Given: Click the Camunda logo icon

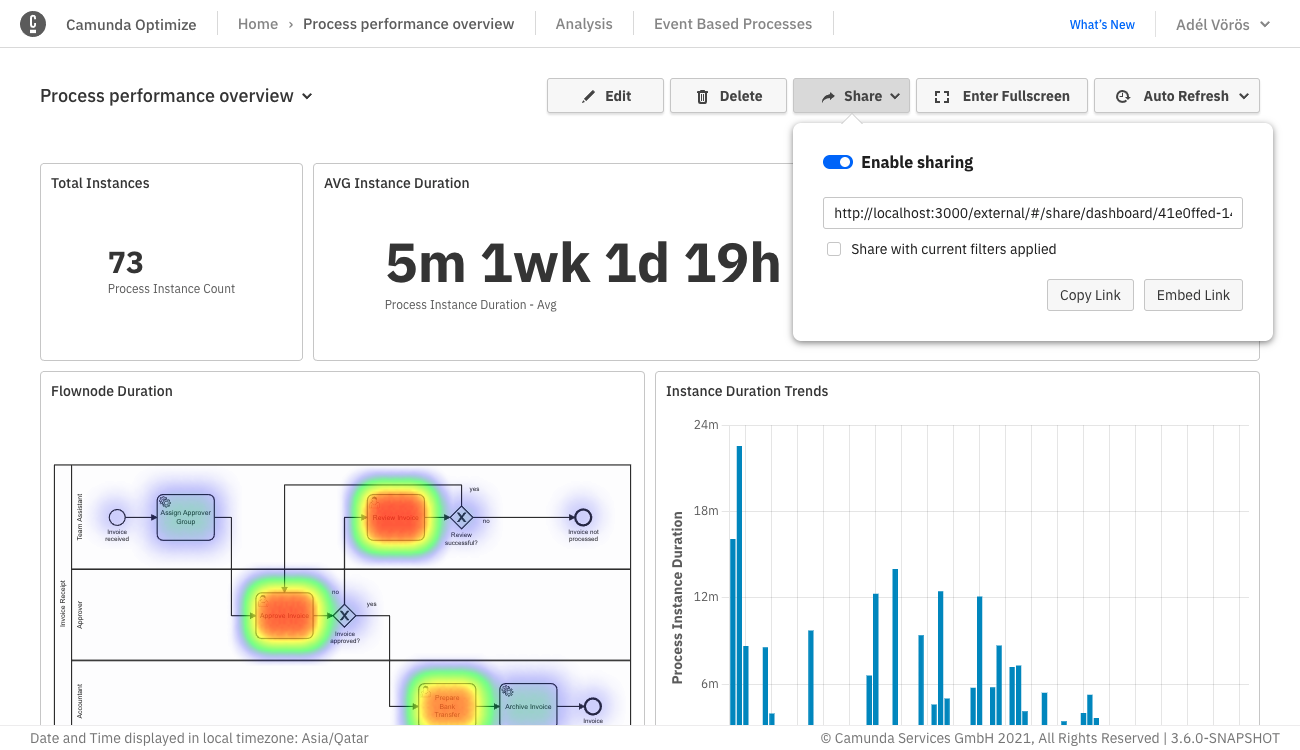Looking at the screenshot, I should [33, 24].
